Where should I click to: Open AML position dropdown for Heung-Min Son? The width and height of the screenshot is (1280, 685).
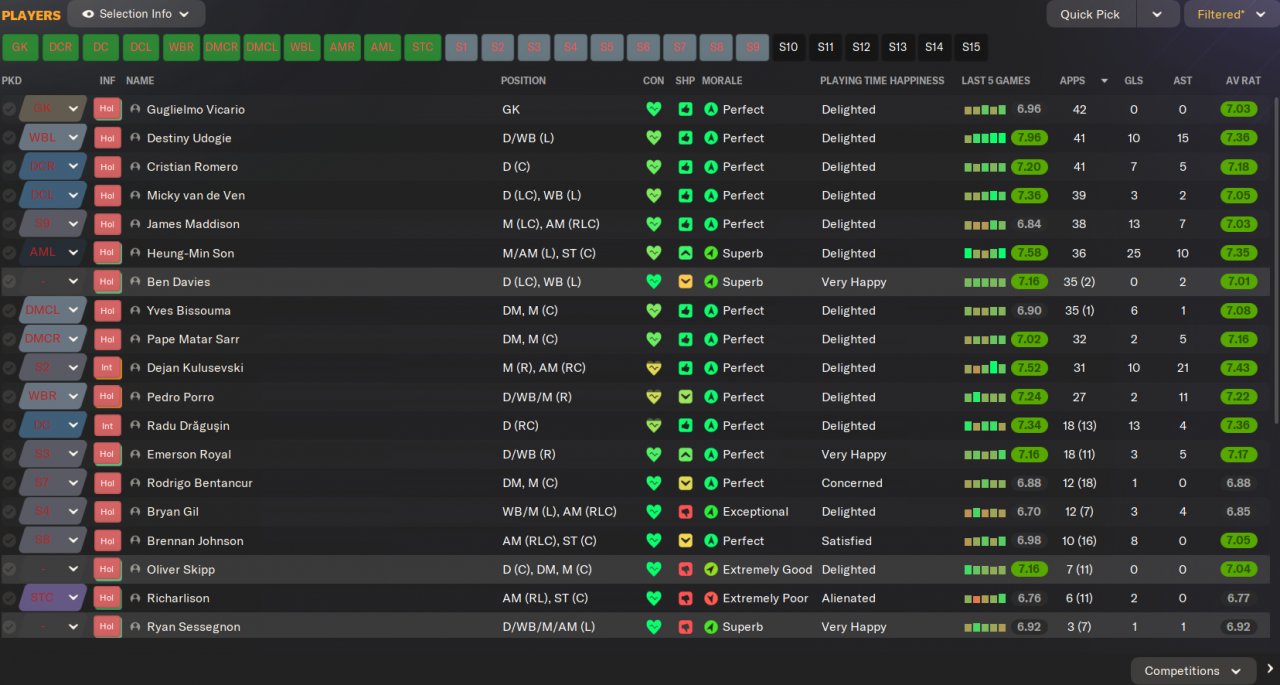click(73, 253)
